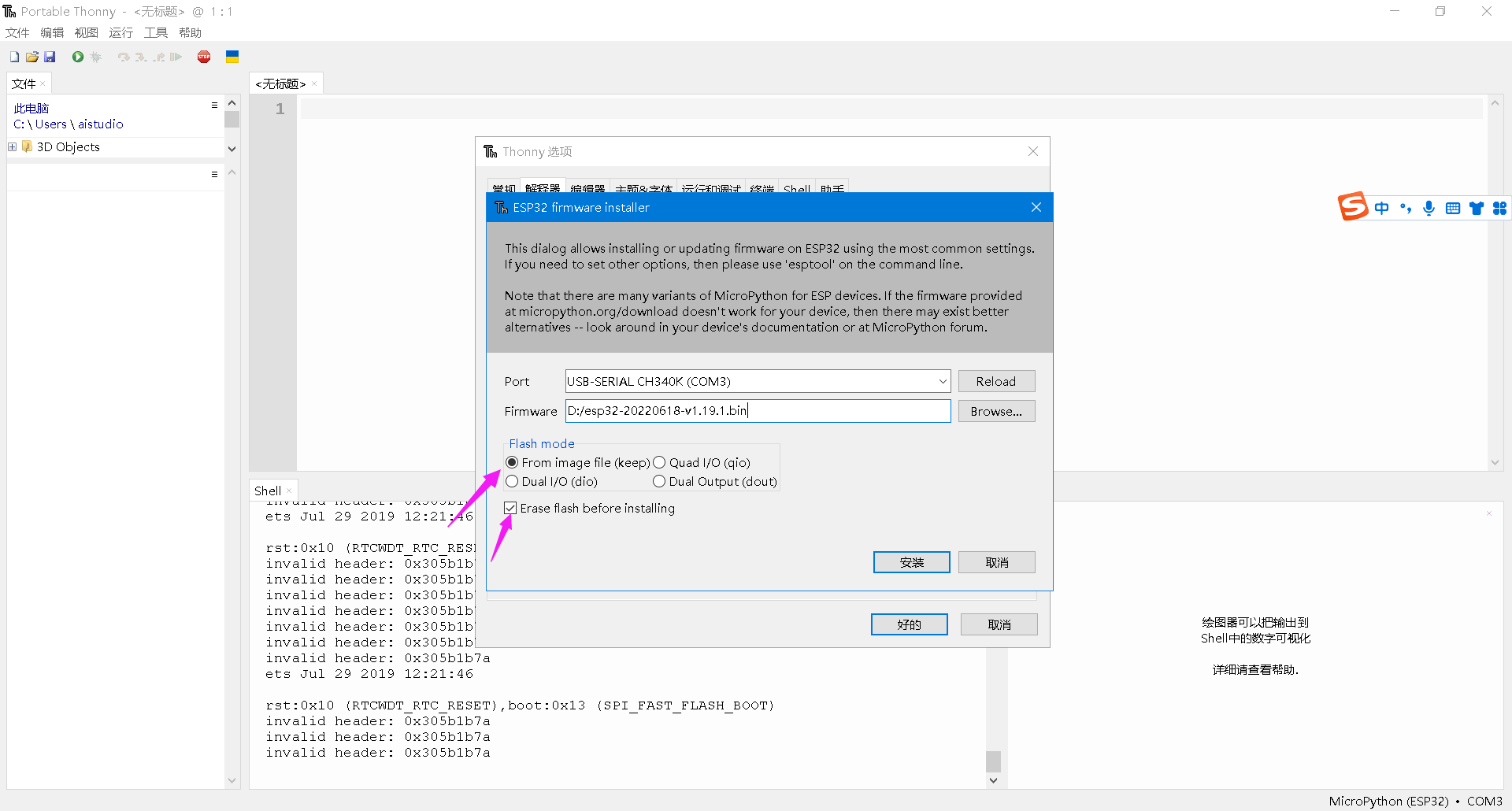Click the files panel scrollbar thumb
The image size is (1512, 811).
[x=232, y=119]
